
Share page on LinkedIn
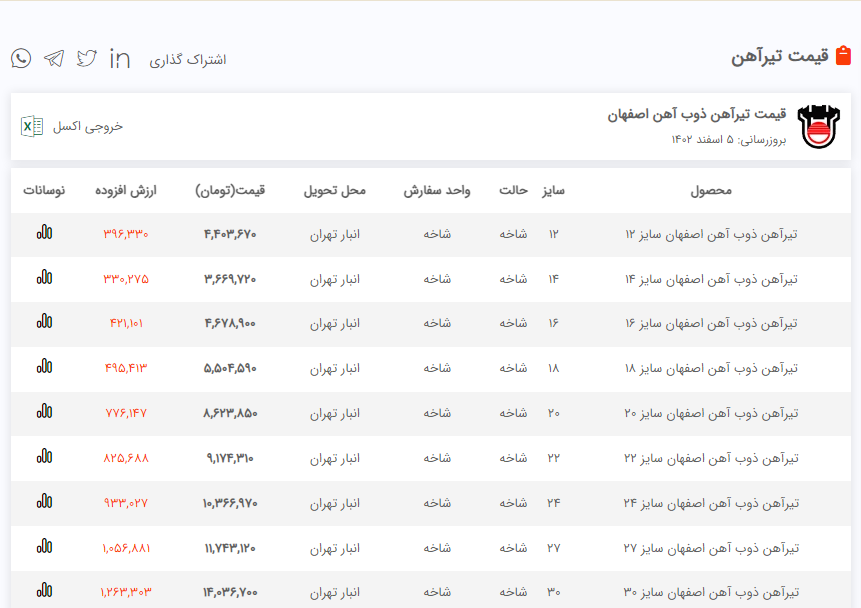coord(120,58)
